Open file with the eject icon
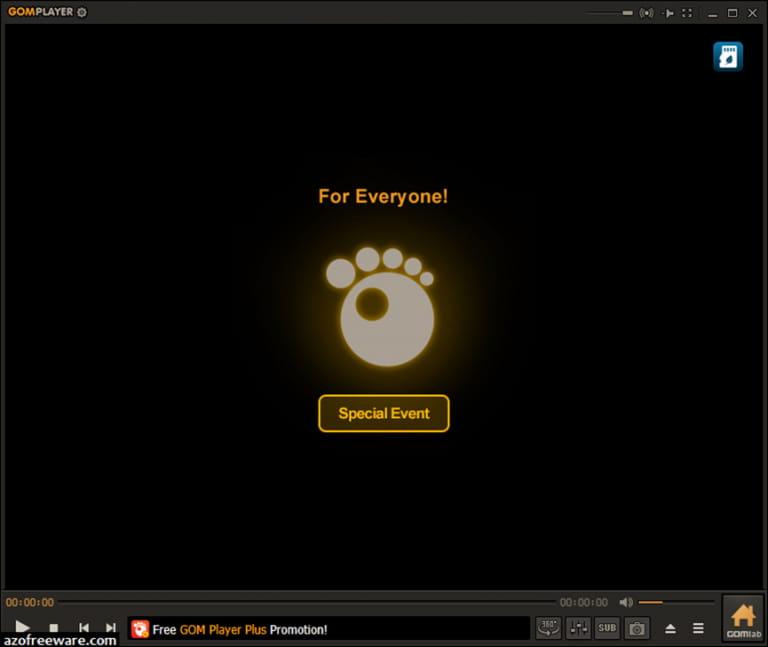Screen dimensions: 768x647 [x=671, y=628]
